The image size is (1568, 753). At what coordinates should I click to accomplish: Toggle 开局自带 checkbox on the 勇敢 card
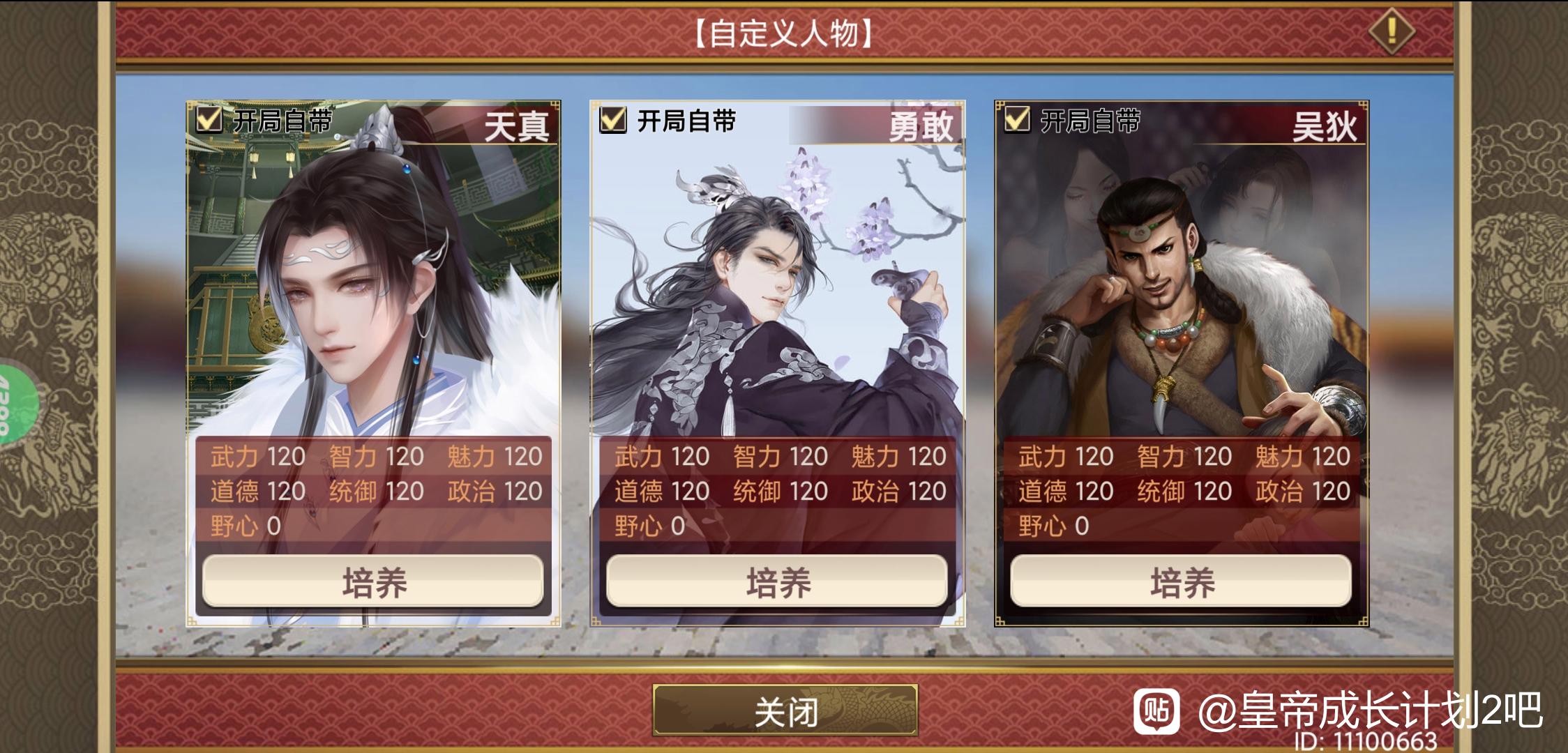point(612,120)
